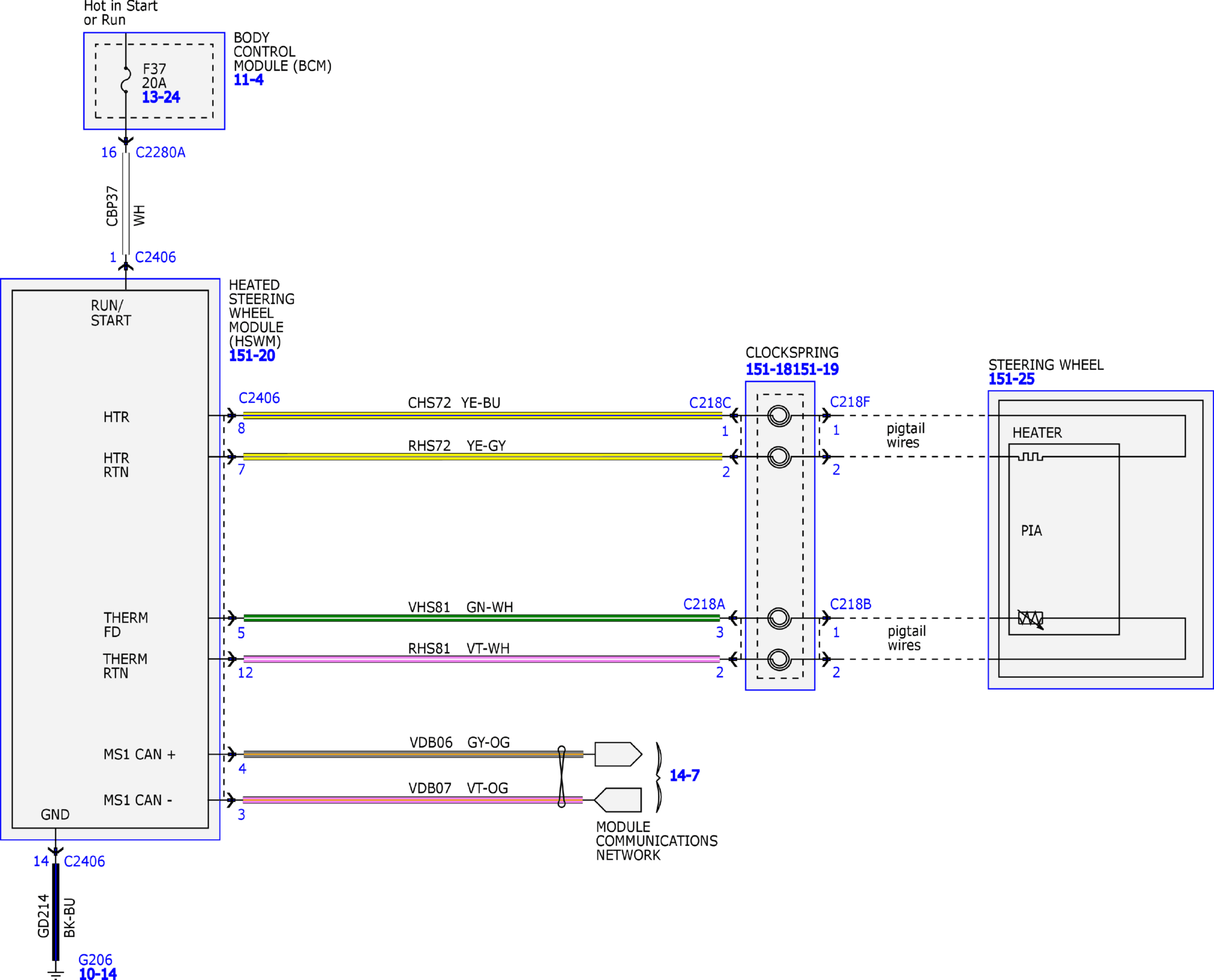This screenshot has width=1214, height=980.
Task: Click the C218C connector label
Action: coord(710,403)
